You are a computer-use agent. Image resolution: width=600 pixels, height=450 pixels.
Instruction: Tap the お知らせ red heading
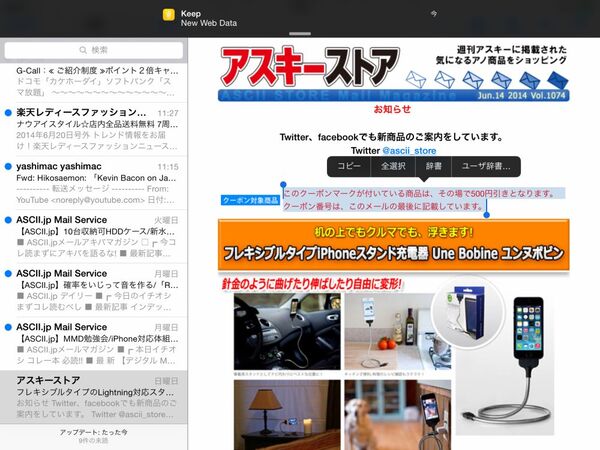click(x=392, y=109)
